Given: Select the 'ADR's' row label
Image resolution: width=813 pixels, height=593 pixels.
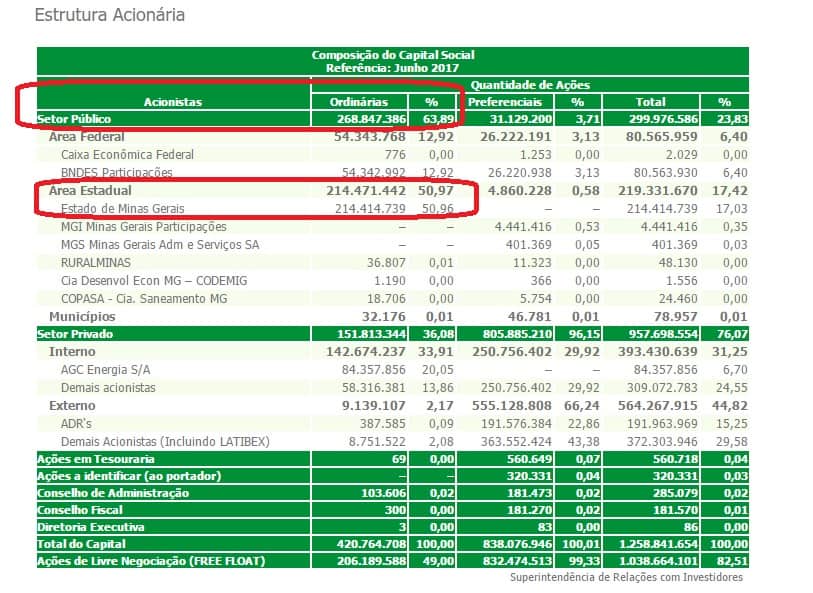Looking at the screenshot, I should [76, 424].
